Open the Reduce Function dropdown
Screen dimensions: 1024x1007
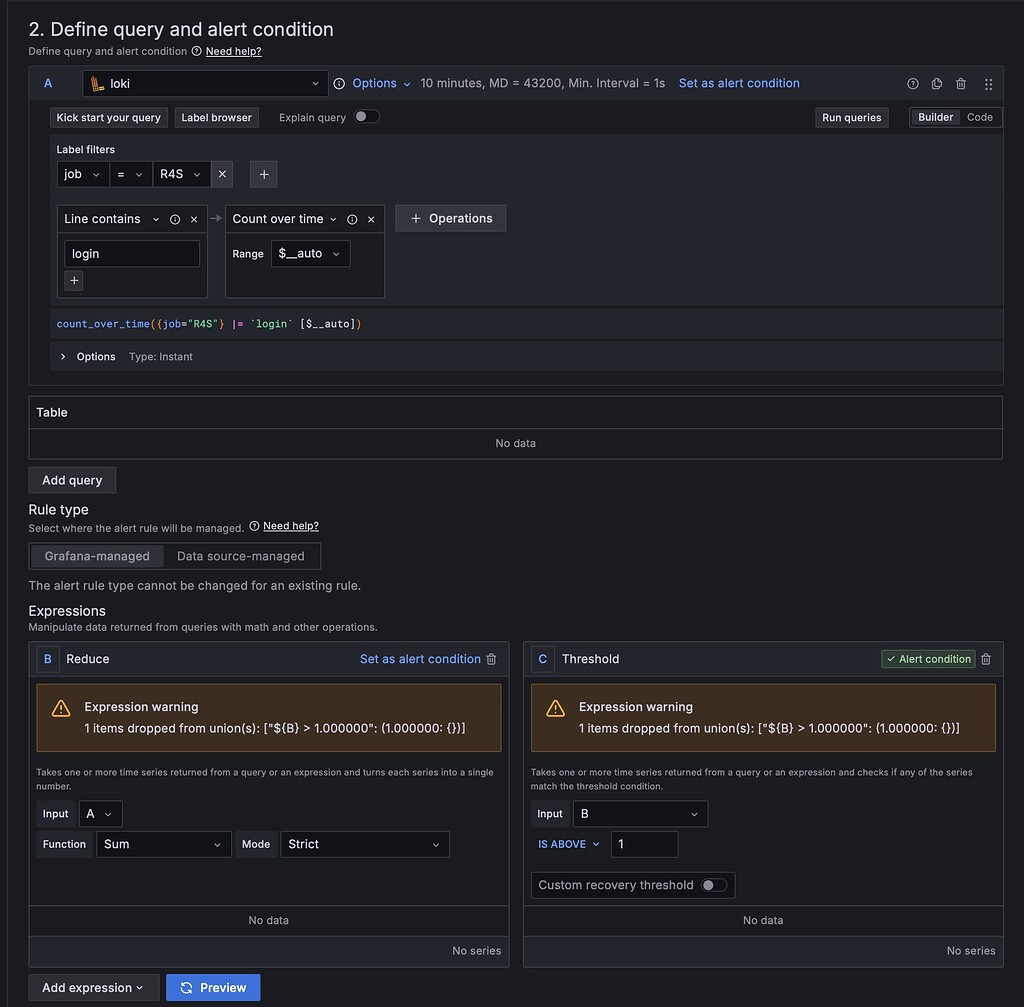tap(163, 844)
